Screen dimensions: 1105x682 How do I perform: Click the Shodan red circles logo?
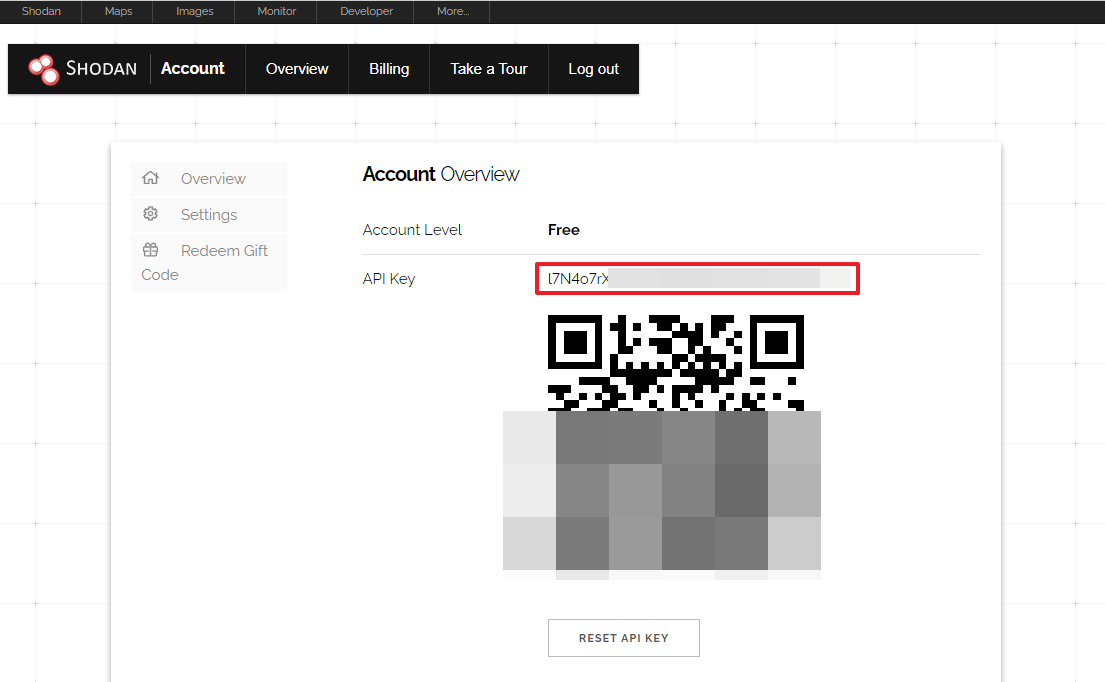pyautogui.click(x=43, y=69)
